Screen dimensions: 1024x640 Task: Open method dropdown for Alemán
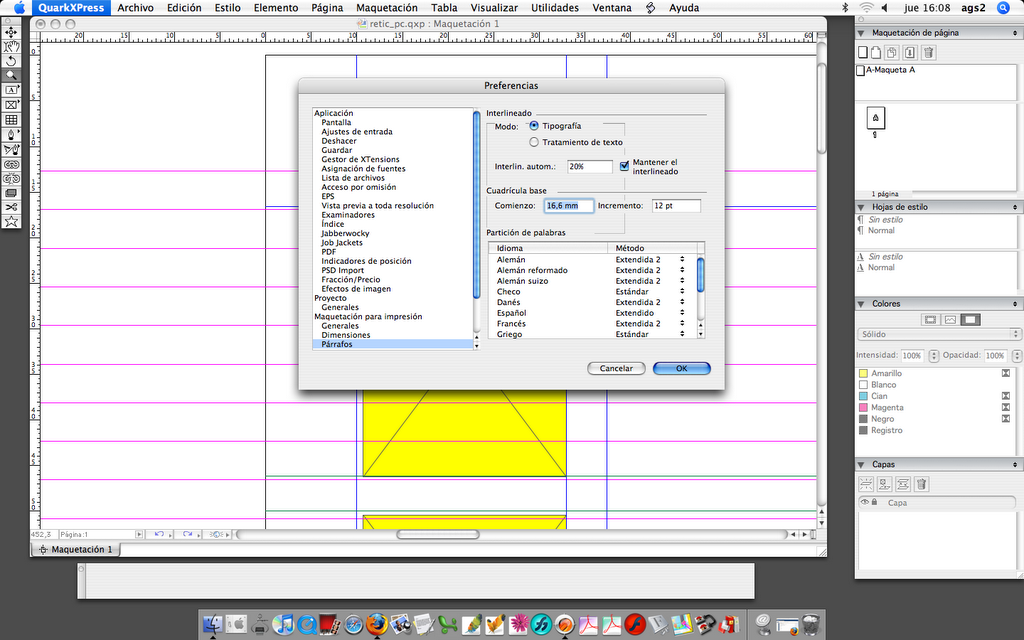coord(682,259)
